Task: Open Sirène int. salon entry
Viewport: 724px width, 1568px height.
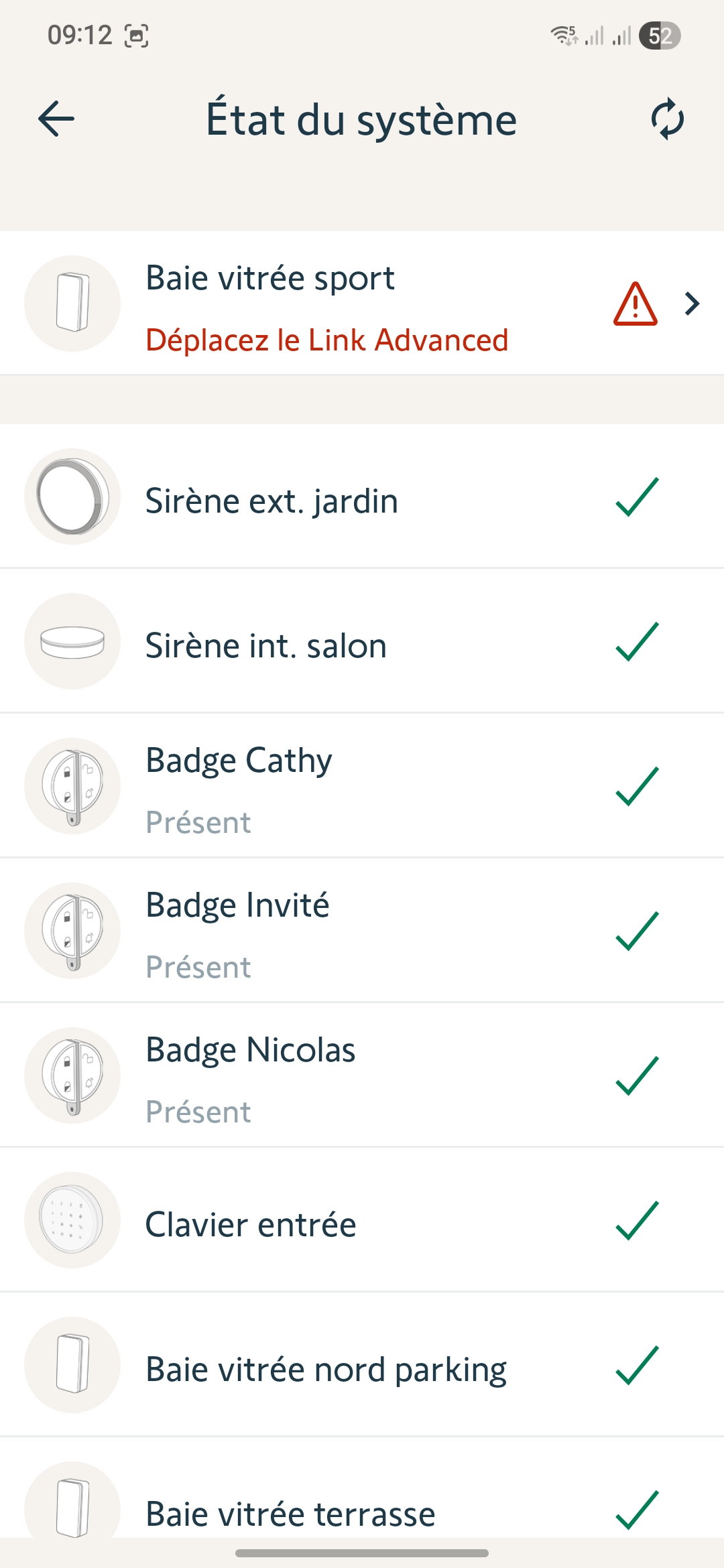Action: [x=266, y=646]
